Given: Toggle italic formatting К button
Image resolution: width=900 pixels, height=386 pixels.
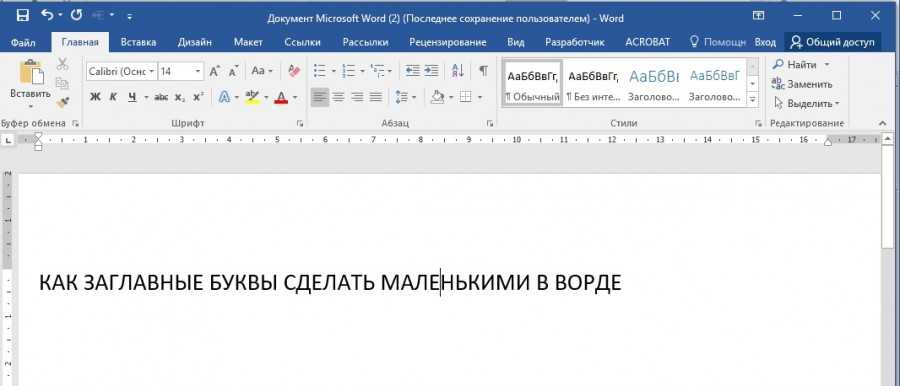Looking at the screenshot, I should [x=113, y=97].
